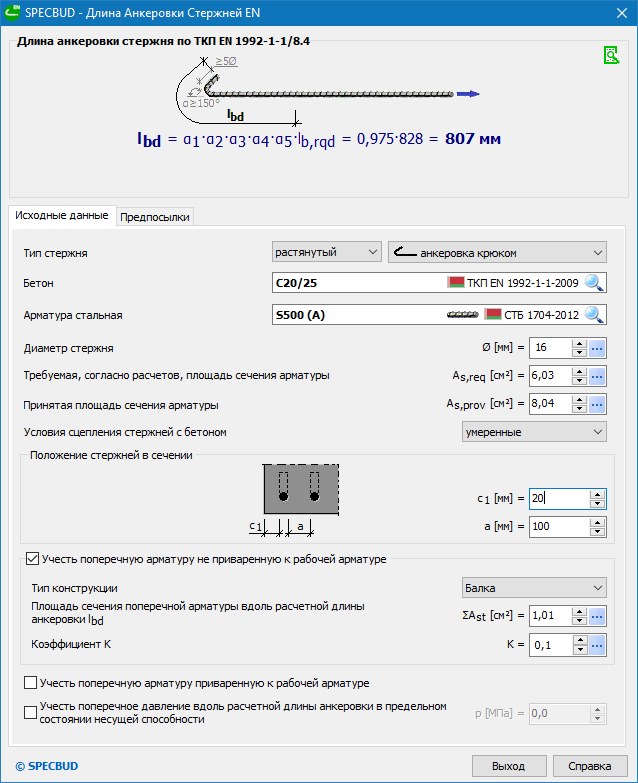Expand anchorage type dropdown 'анкеровка крюком'
Screen dimensions: 638x783
pyautogui.click(x=496, y=252)
